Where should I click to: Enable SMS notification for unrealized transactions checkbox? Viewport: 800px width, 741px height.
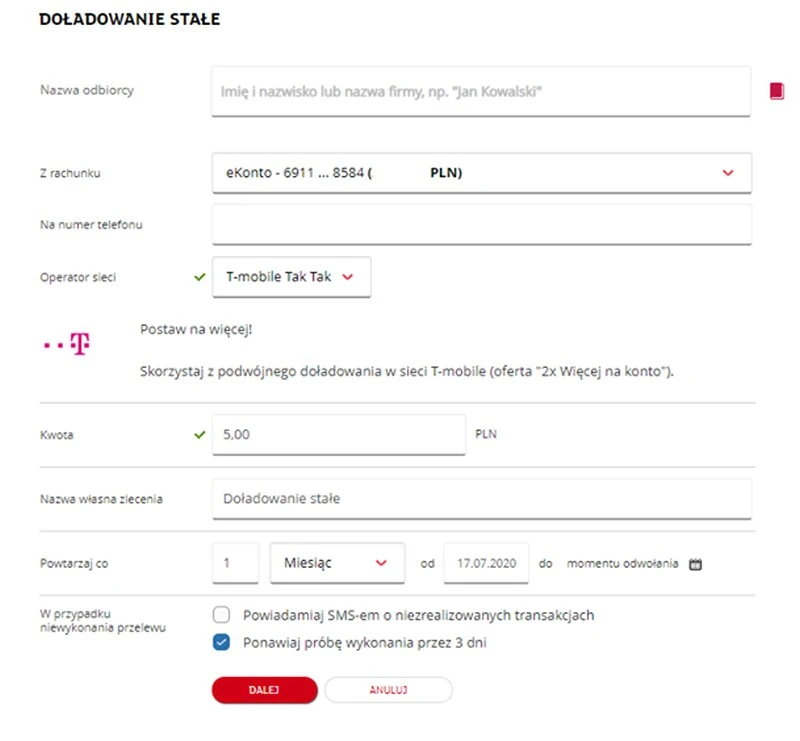222,615
